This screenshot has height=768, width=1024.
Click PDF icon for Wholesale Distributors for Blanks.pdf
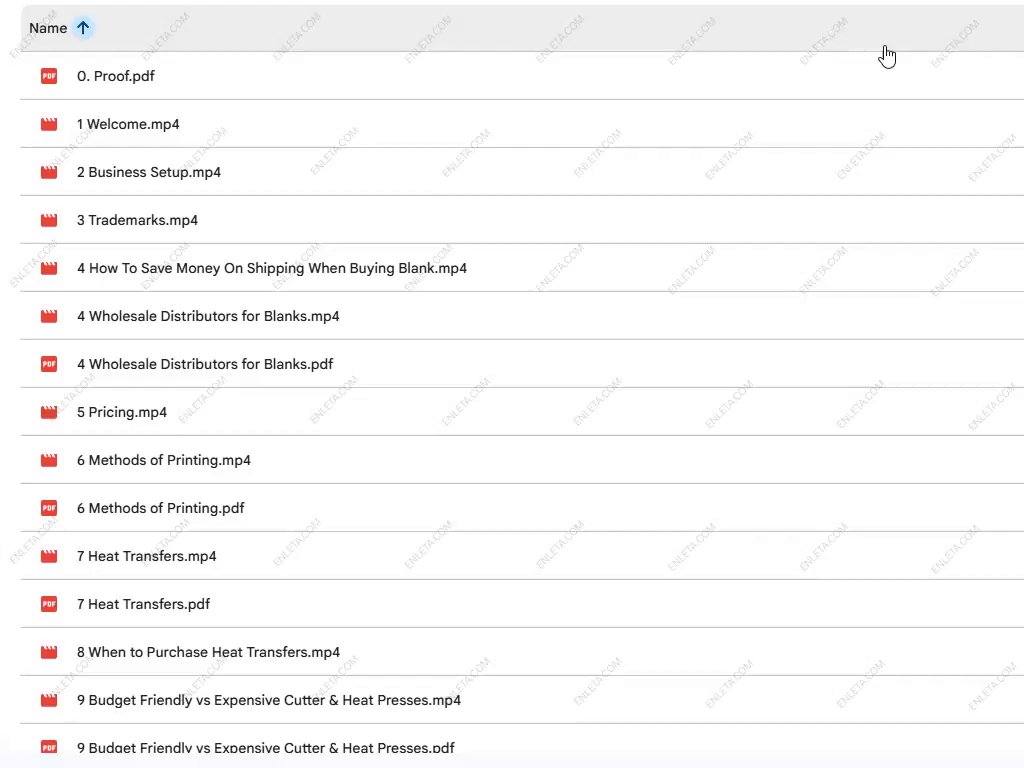click(49, 364)
